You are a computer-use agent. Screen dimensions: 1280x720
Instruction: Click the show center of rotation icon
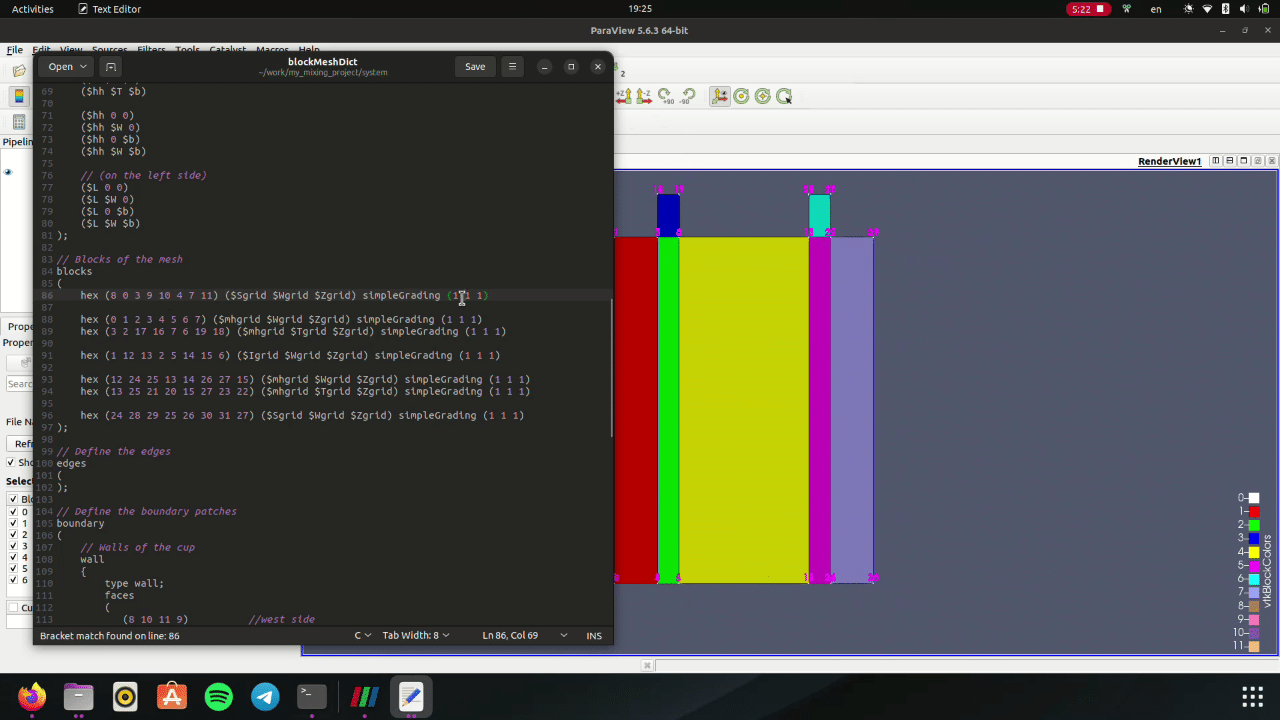coord(741,96)
